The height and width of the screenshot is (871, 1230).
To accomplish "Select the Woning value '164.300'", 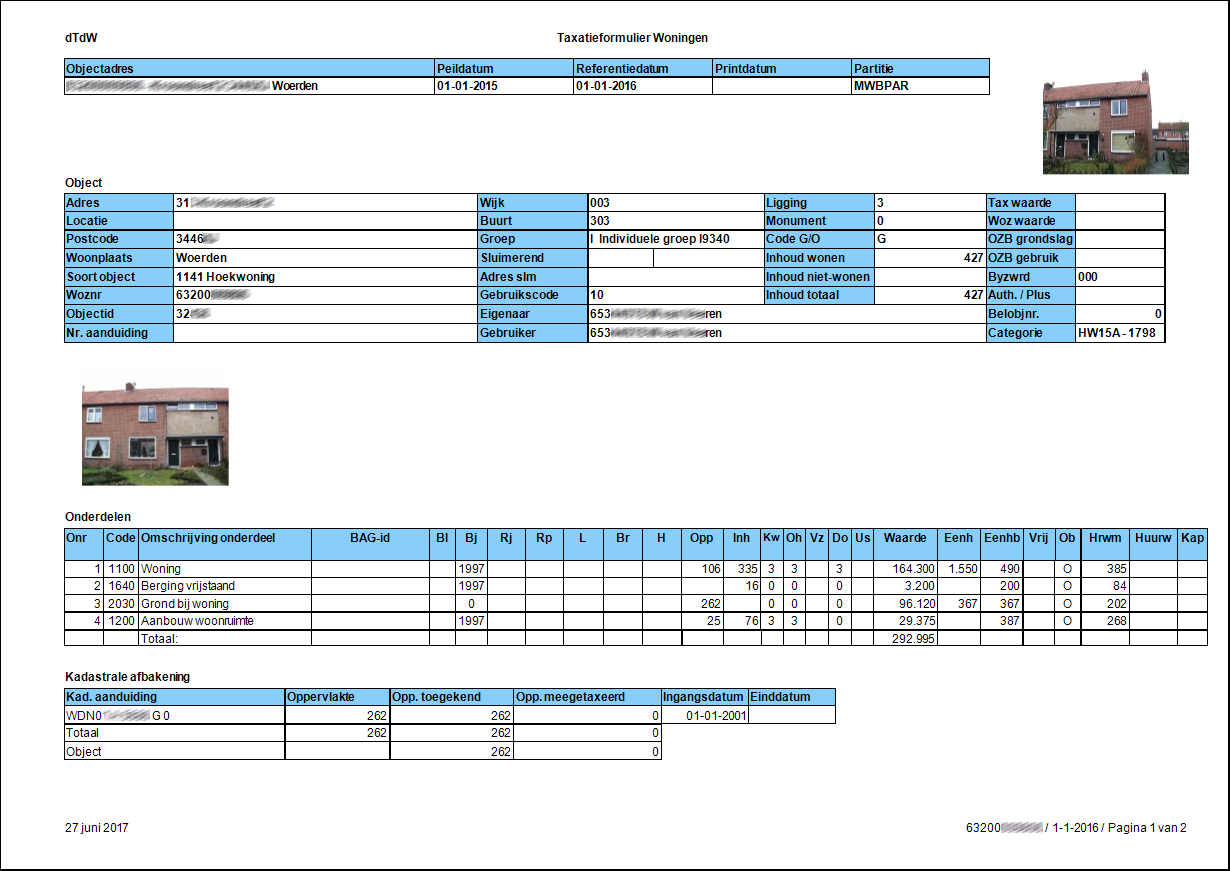I will pyautogui.click(x=913, y=569).
